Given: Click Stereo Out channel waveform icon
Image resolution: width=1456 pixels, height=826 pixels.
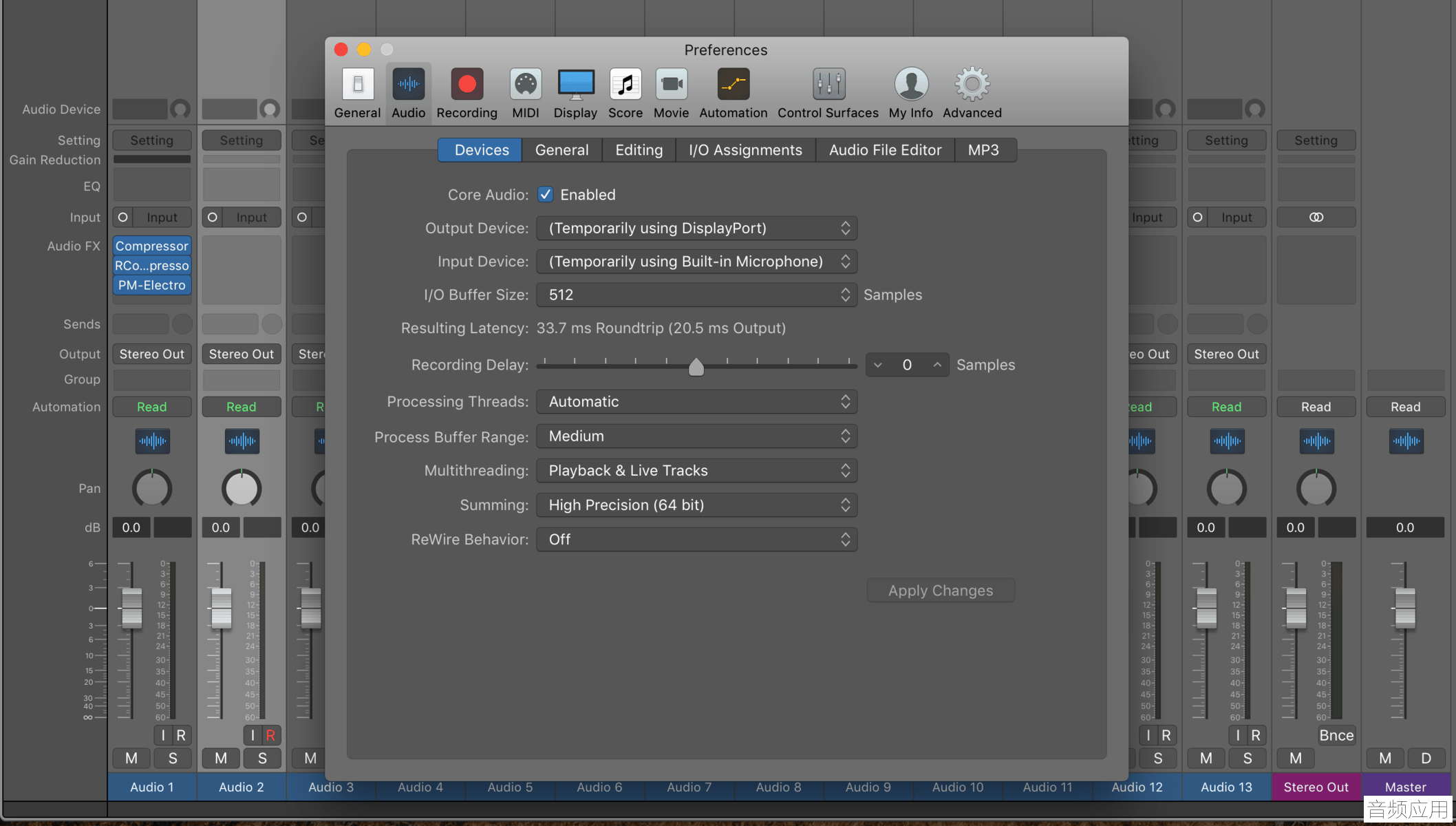Looking at the screenshot, I should coord(1316,441).
